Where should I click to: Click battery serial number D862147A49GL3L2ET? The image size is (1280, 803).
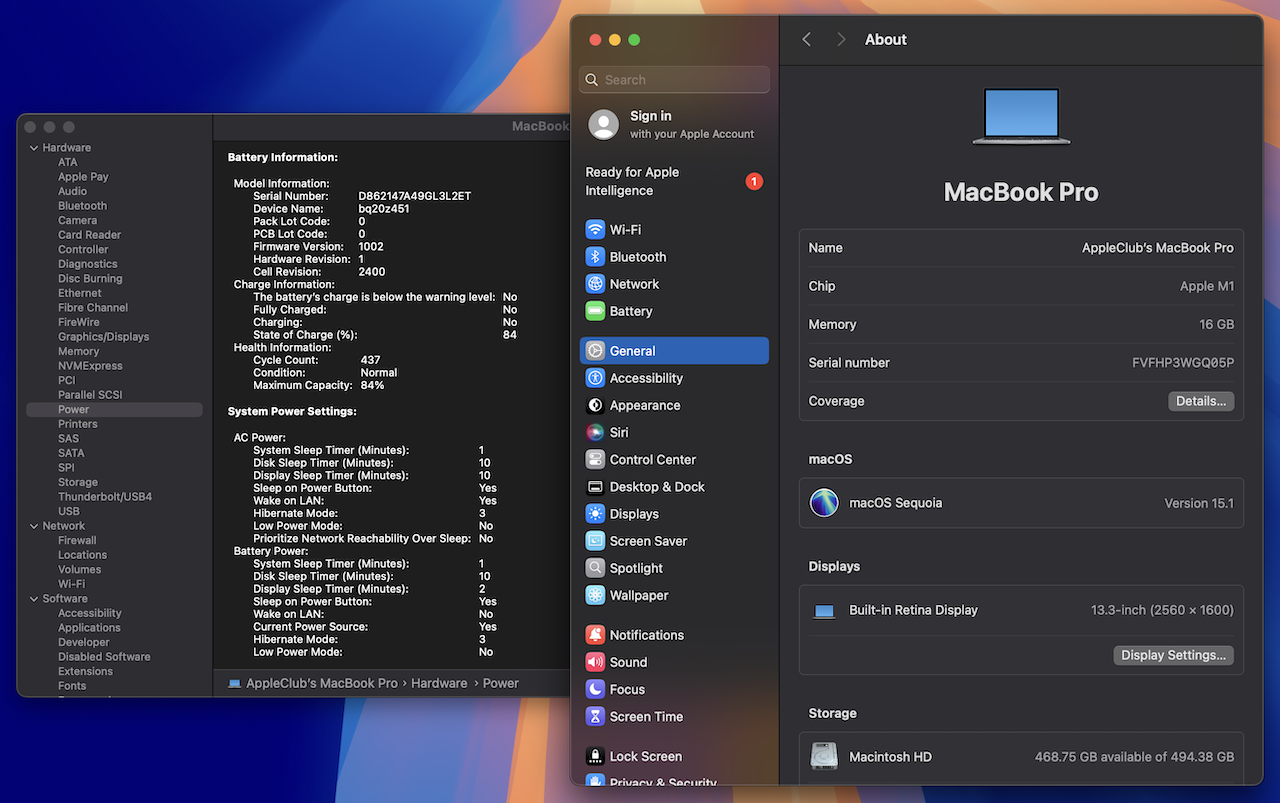415,196
